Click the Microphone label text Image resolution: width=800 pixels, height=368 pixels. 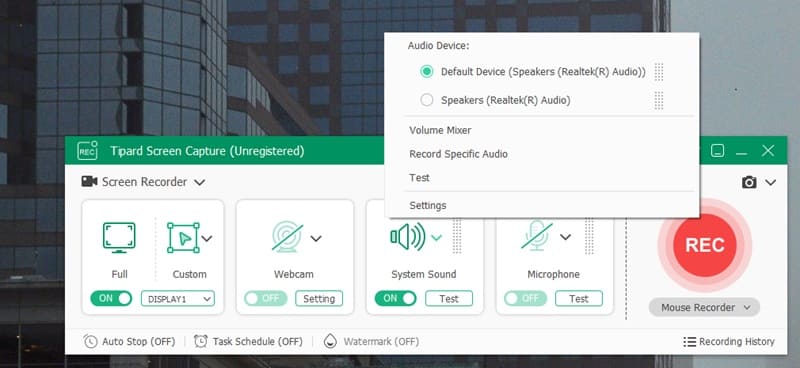pos(554,274)
